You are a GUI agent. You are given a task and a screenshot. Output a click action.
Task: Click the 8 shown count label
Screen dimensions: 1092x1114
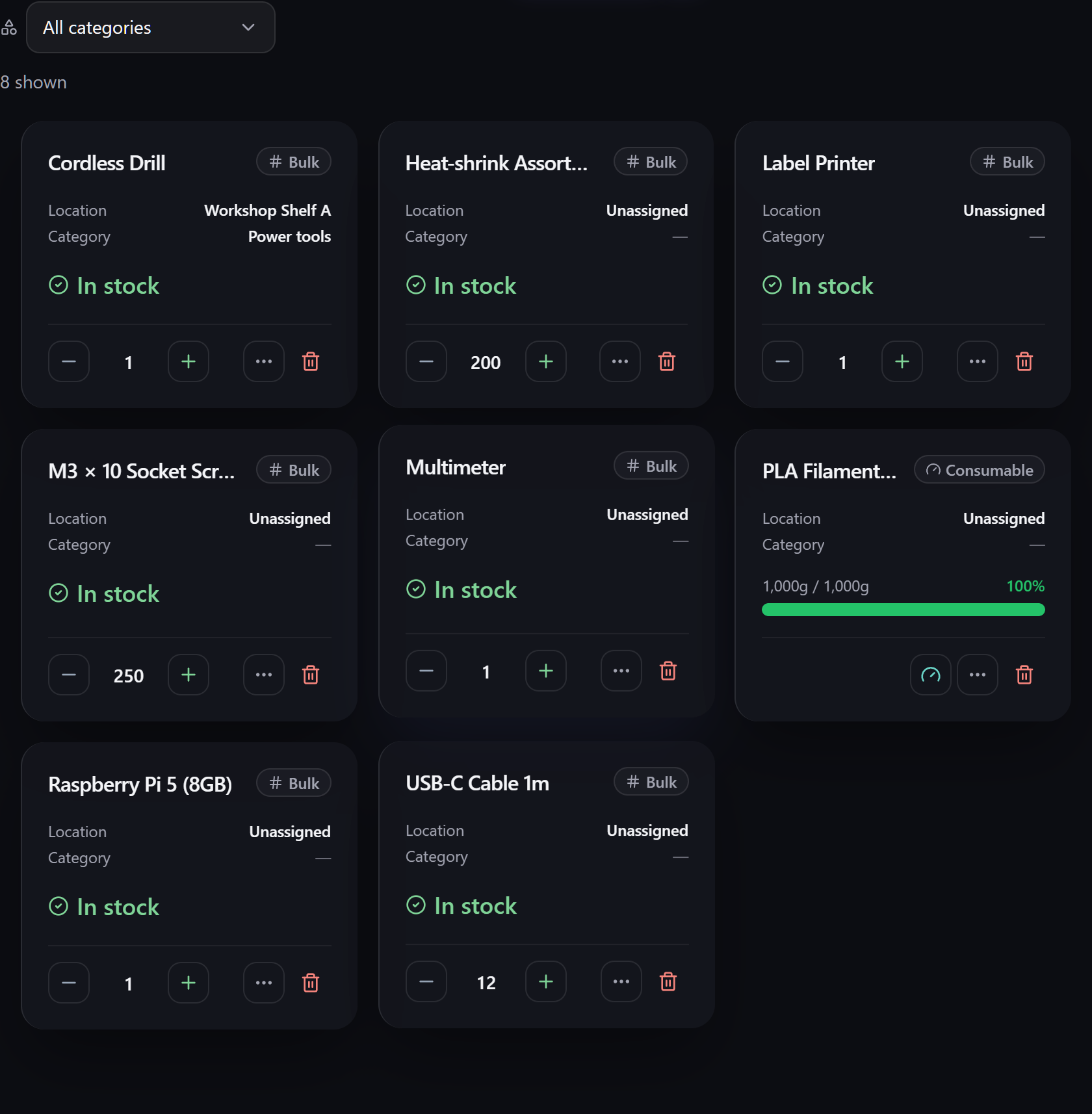33,83
